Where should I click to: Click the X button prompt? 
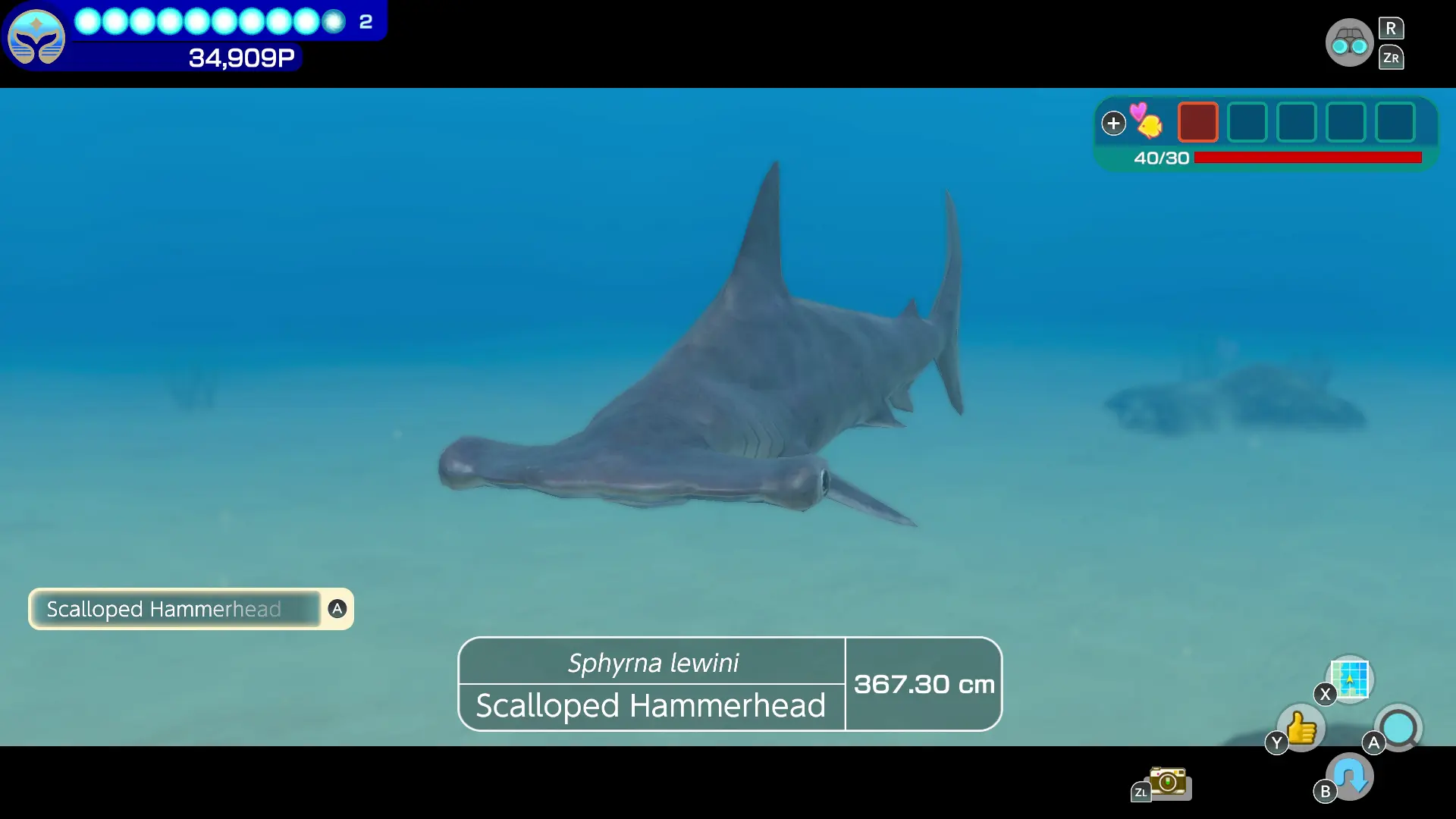(x=1325, y=694)
